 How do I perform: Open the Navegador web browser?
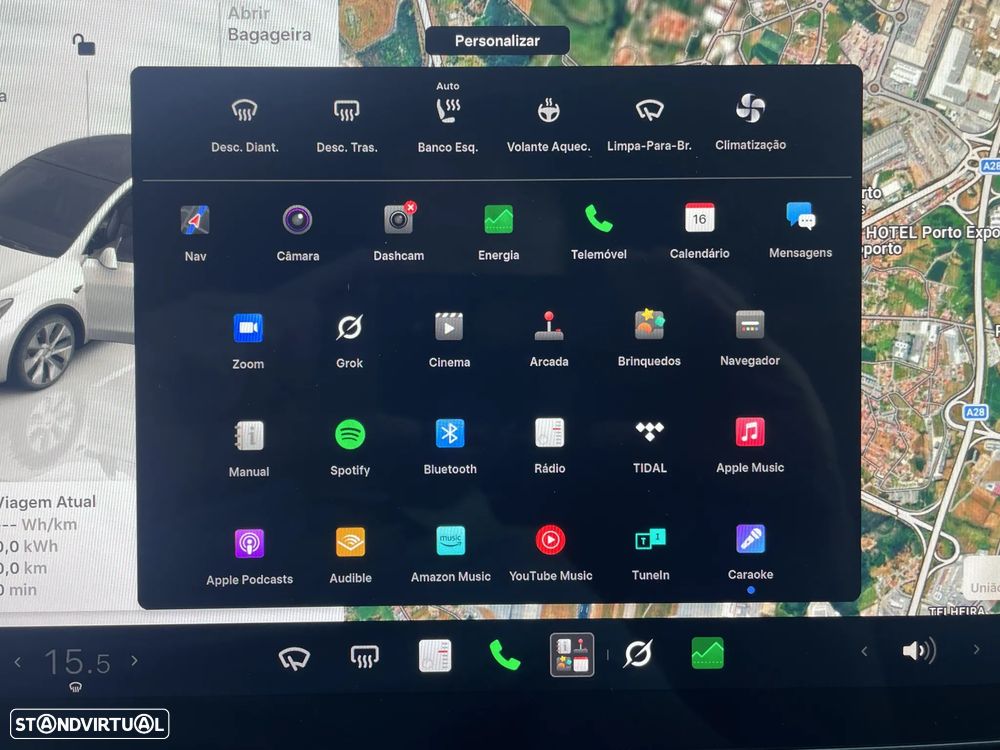750,338
